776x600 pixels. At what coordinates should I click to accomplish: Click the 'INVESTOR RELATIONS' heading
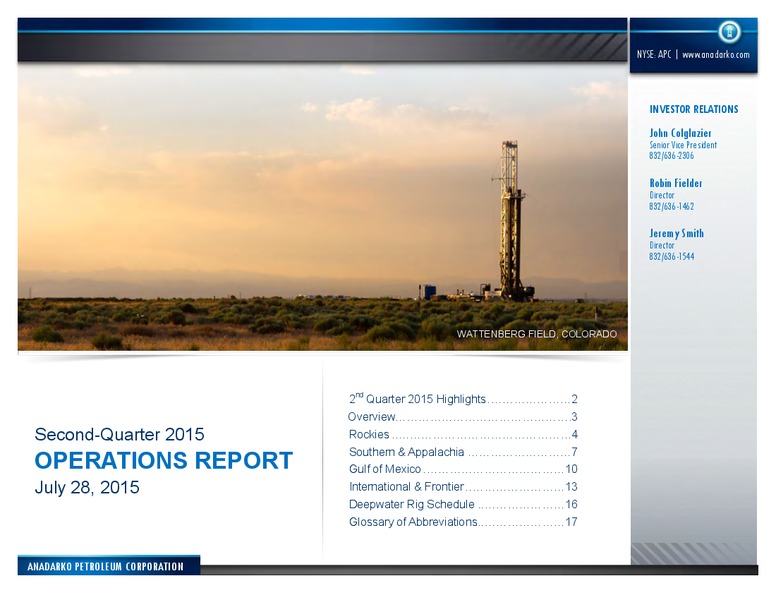(693, 109)
